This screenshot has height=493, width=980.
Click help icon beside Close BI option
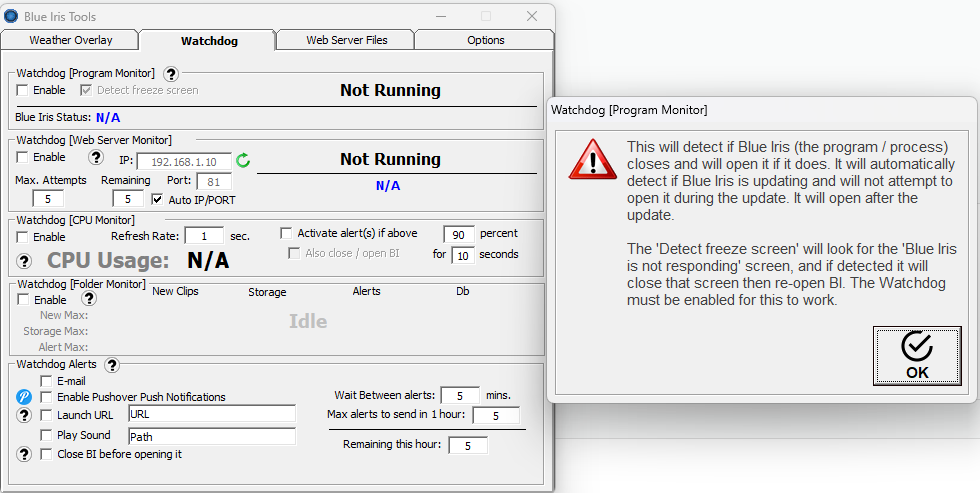[x=25, y=454]
